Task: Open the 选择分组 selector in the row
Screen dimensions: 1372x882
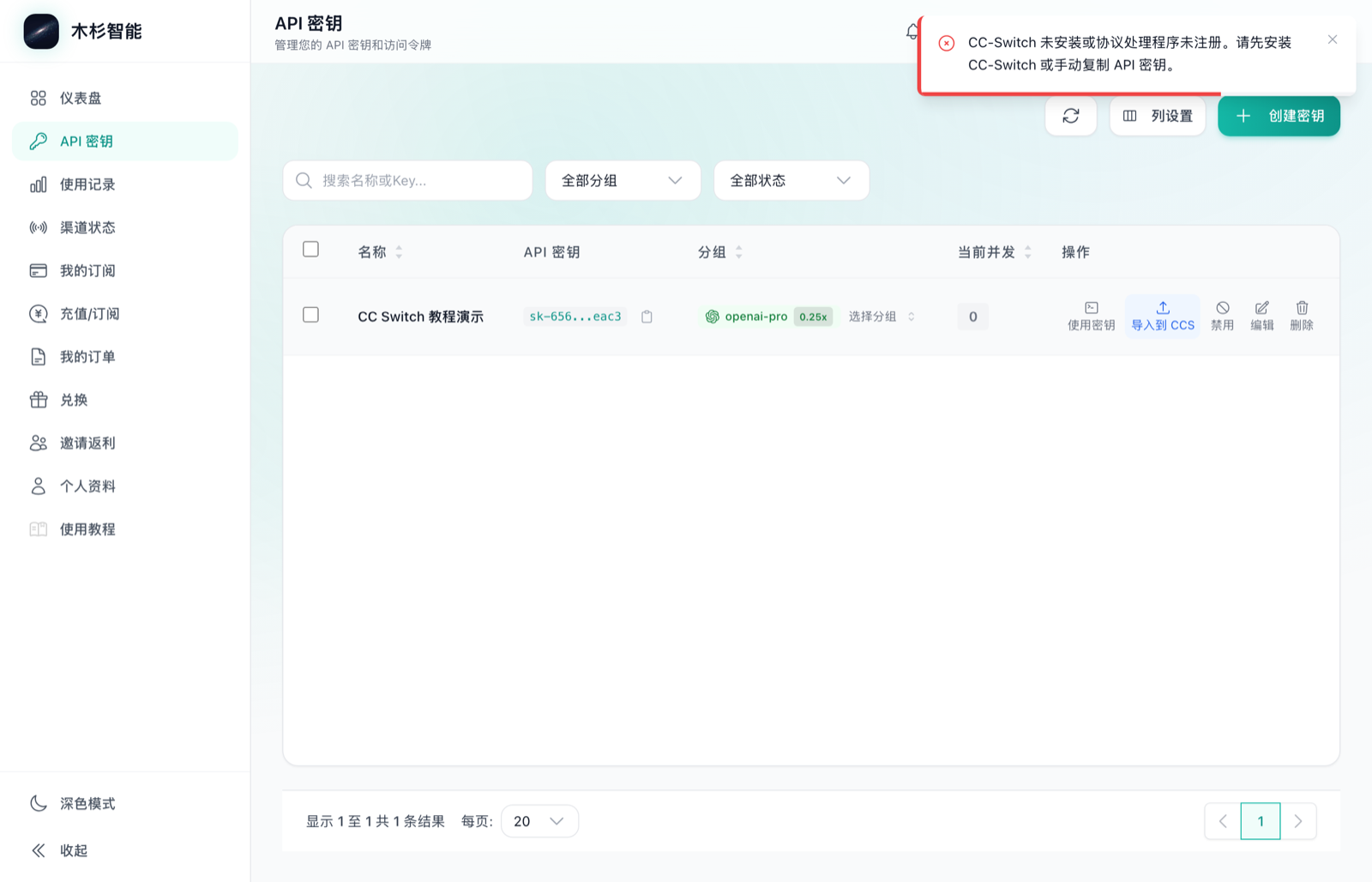Action: click(882, 317)
